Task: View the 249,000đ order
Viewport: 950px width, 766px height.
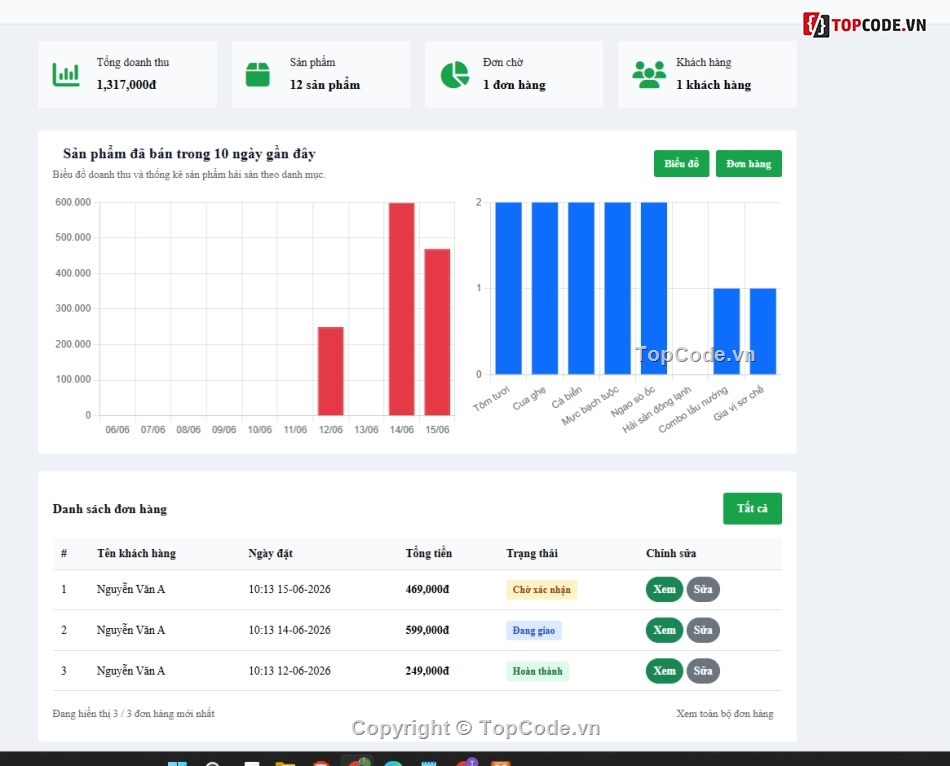Action: 664,671
